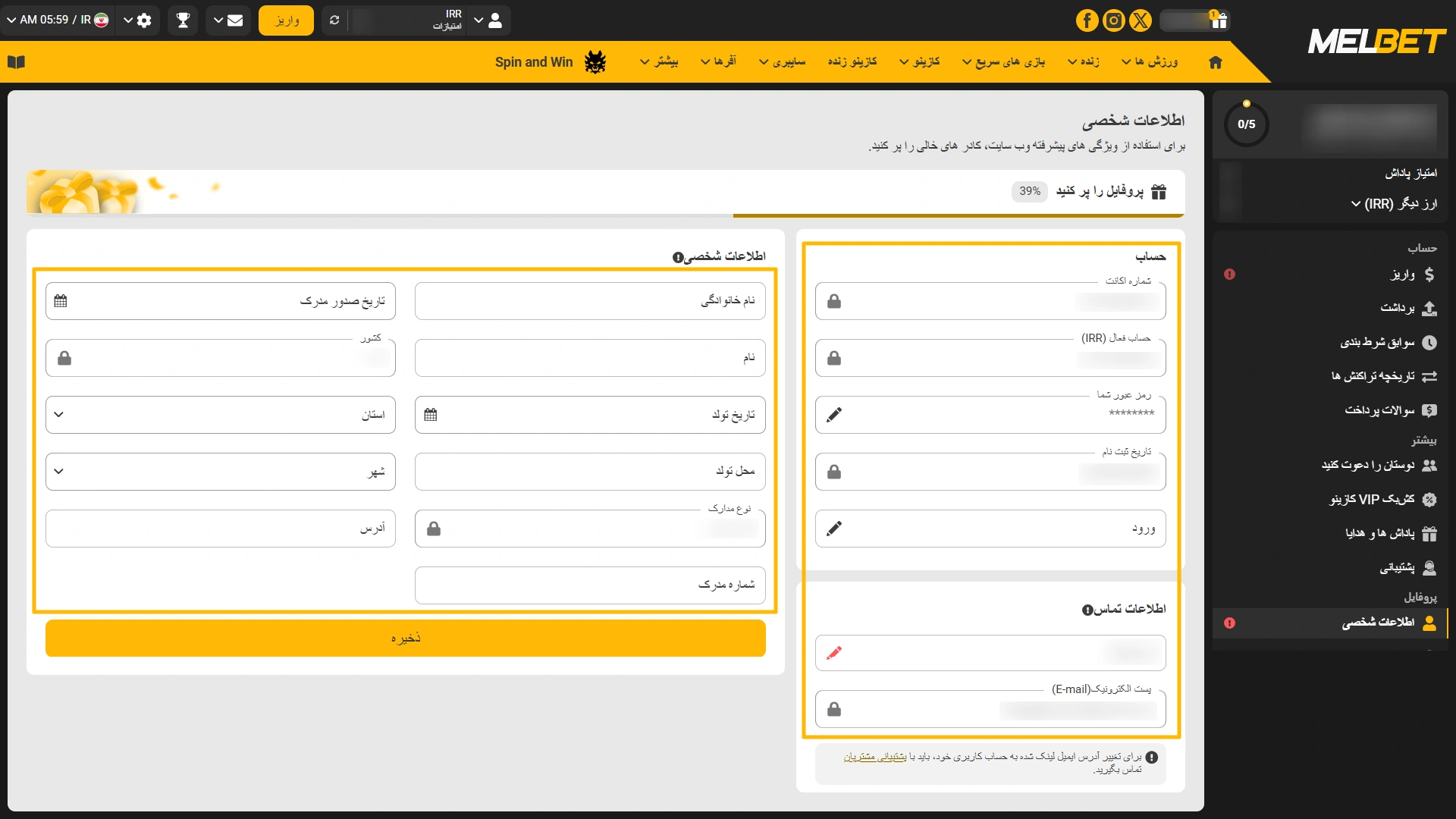Edit the ورود login field pencil icon

click(834, 529)
